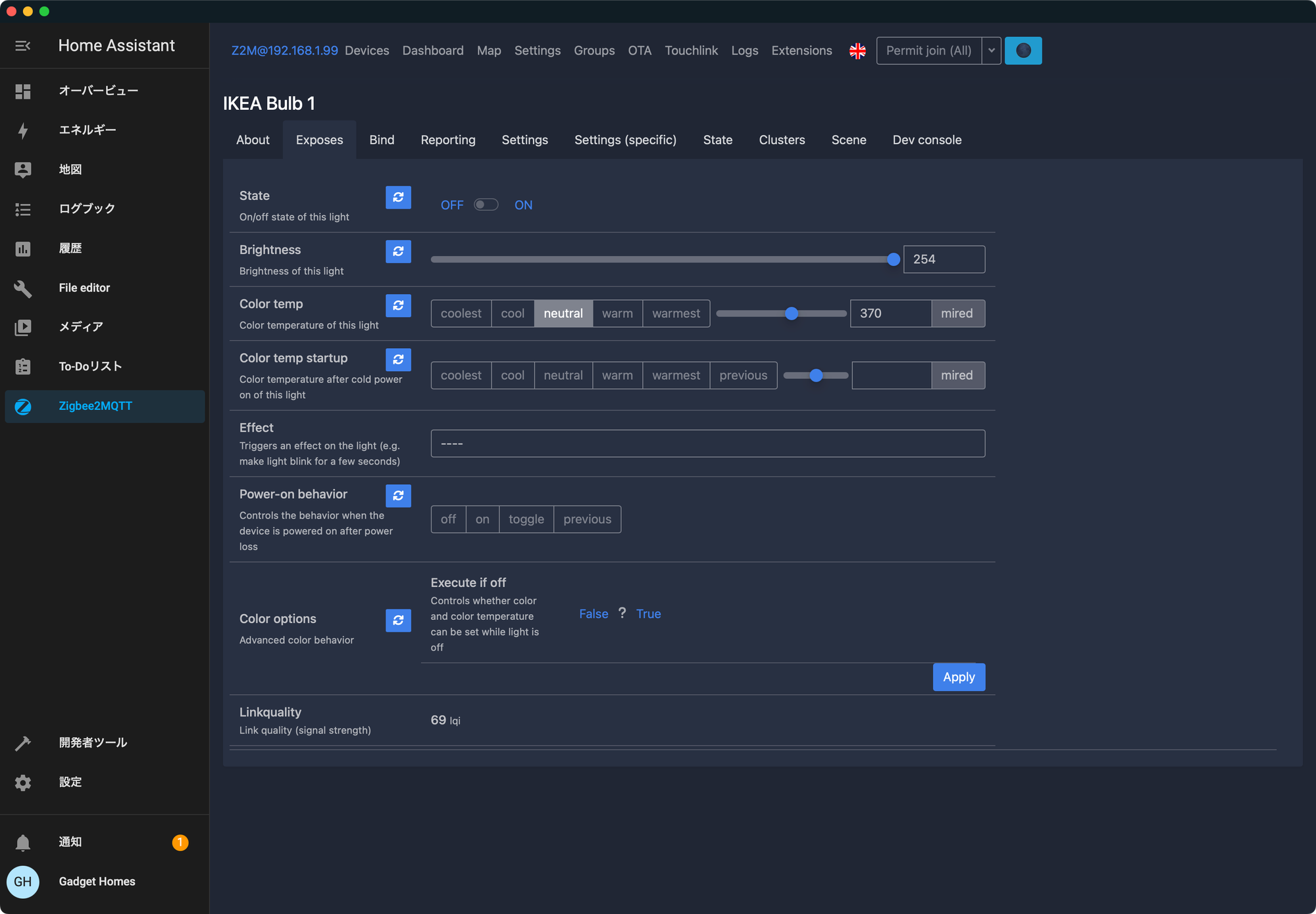1316x914 pixels.
Task: Change language via UK flag icon
Action: [857, 51]
